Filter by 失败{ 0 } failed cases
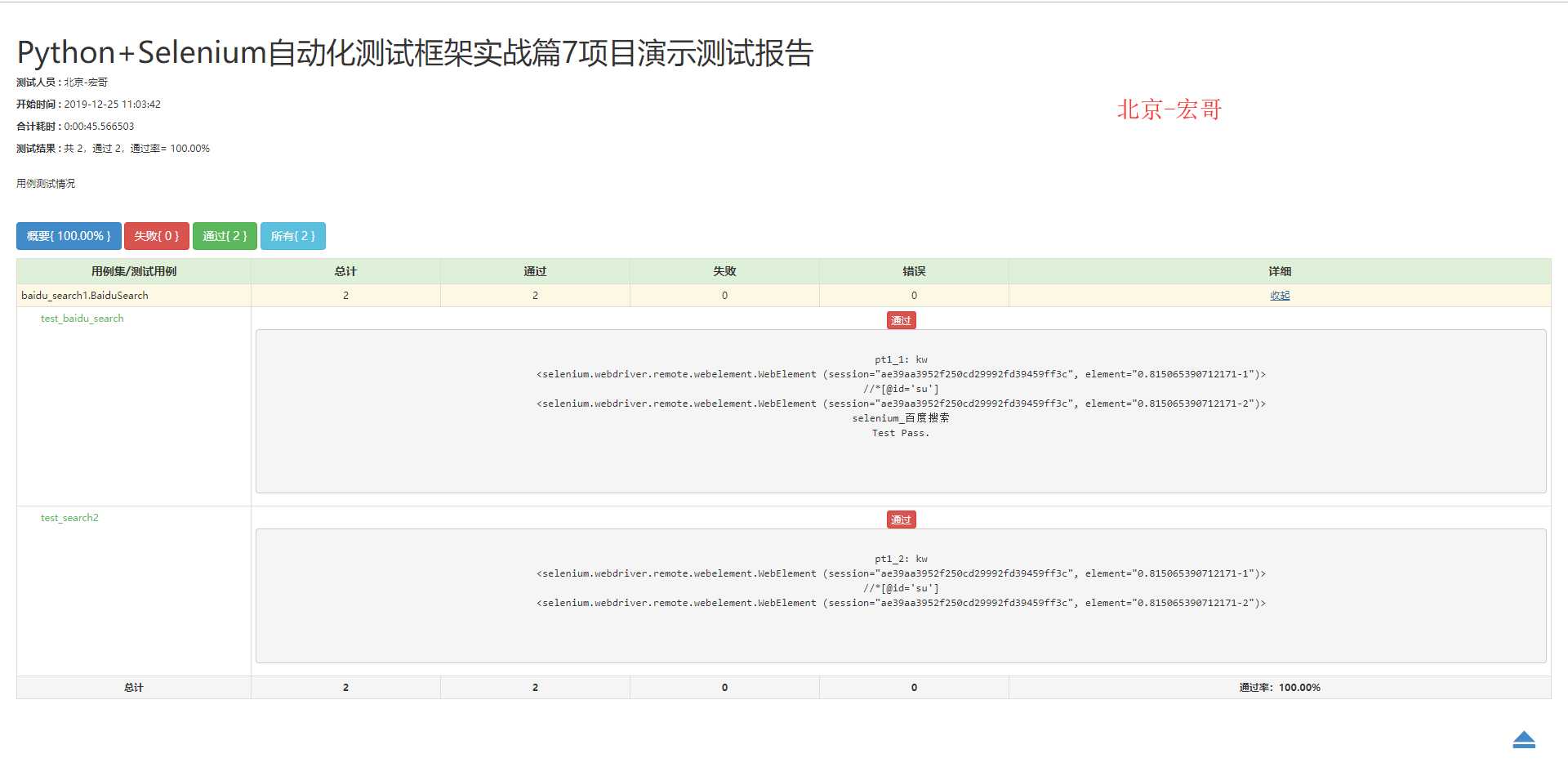The height and width of the screenshot is (767, 1568). coord(157,236)
